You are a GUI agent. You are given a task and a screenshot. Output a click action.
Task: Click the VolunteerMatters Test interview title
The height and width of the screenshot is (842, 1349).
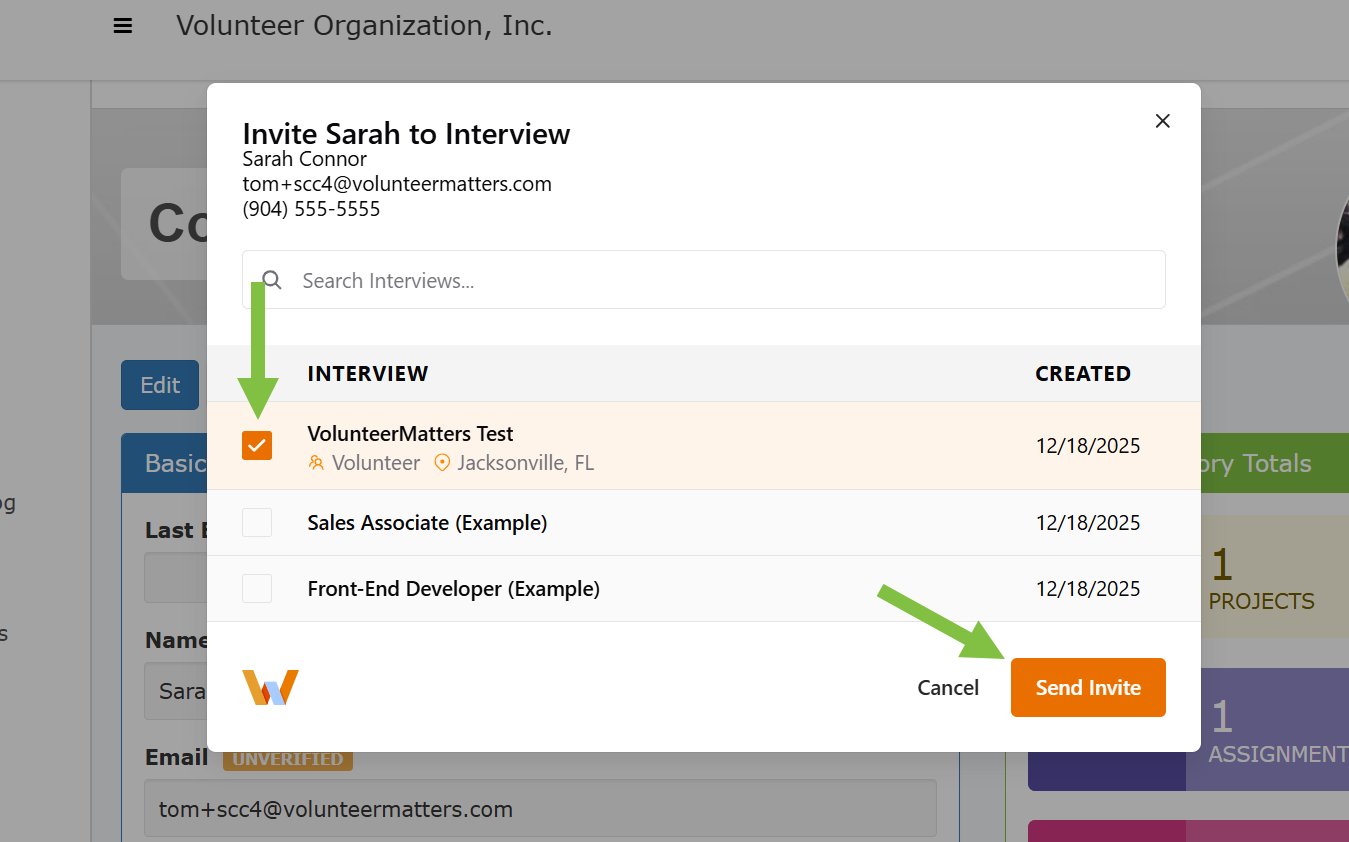tap(410, 434)
